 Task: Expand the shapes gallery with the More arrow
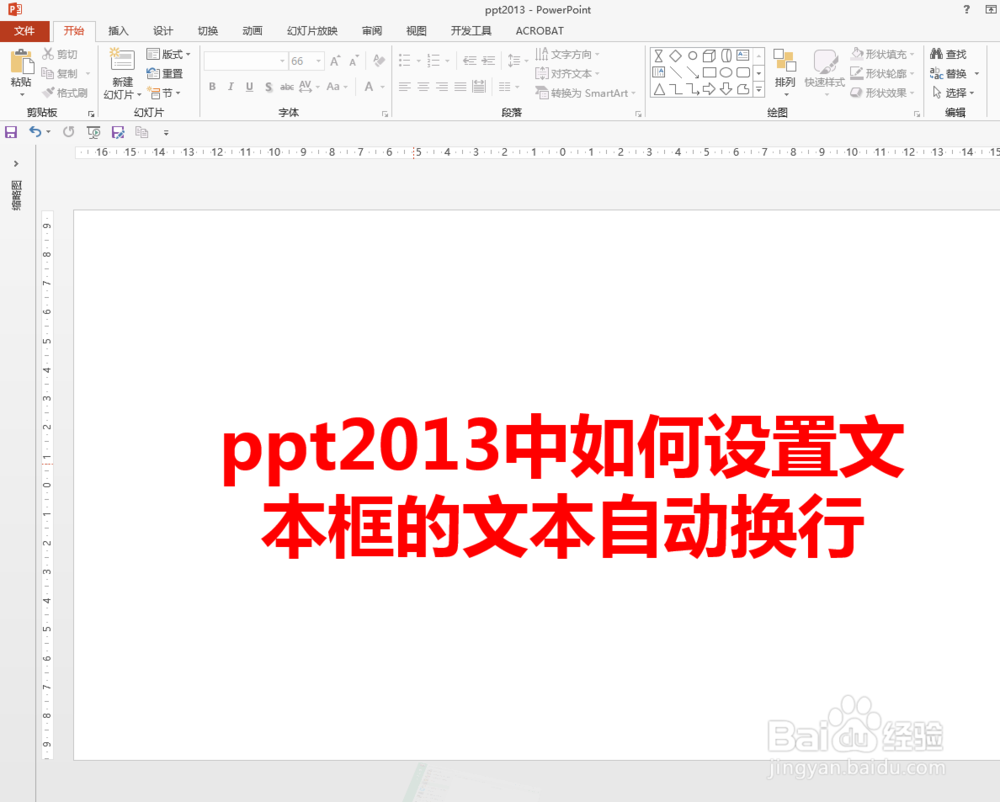(759, 90)
